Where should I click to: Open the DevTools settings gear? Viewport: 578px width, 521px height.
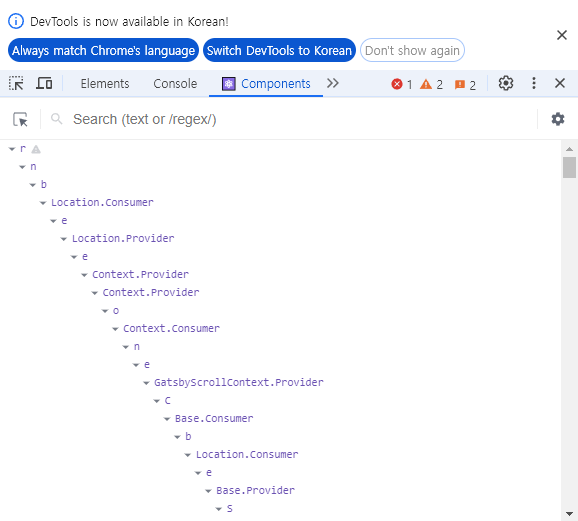[x=506, y=83]
